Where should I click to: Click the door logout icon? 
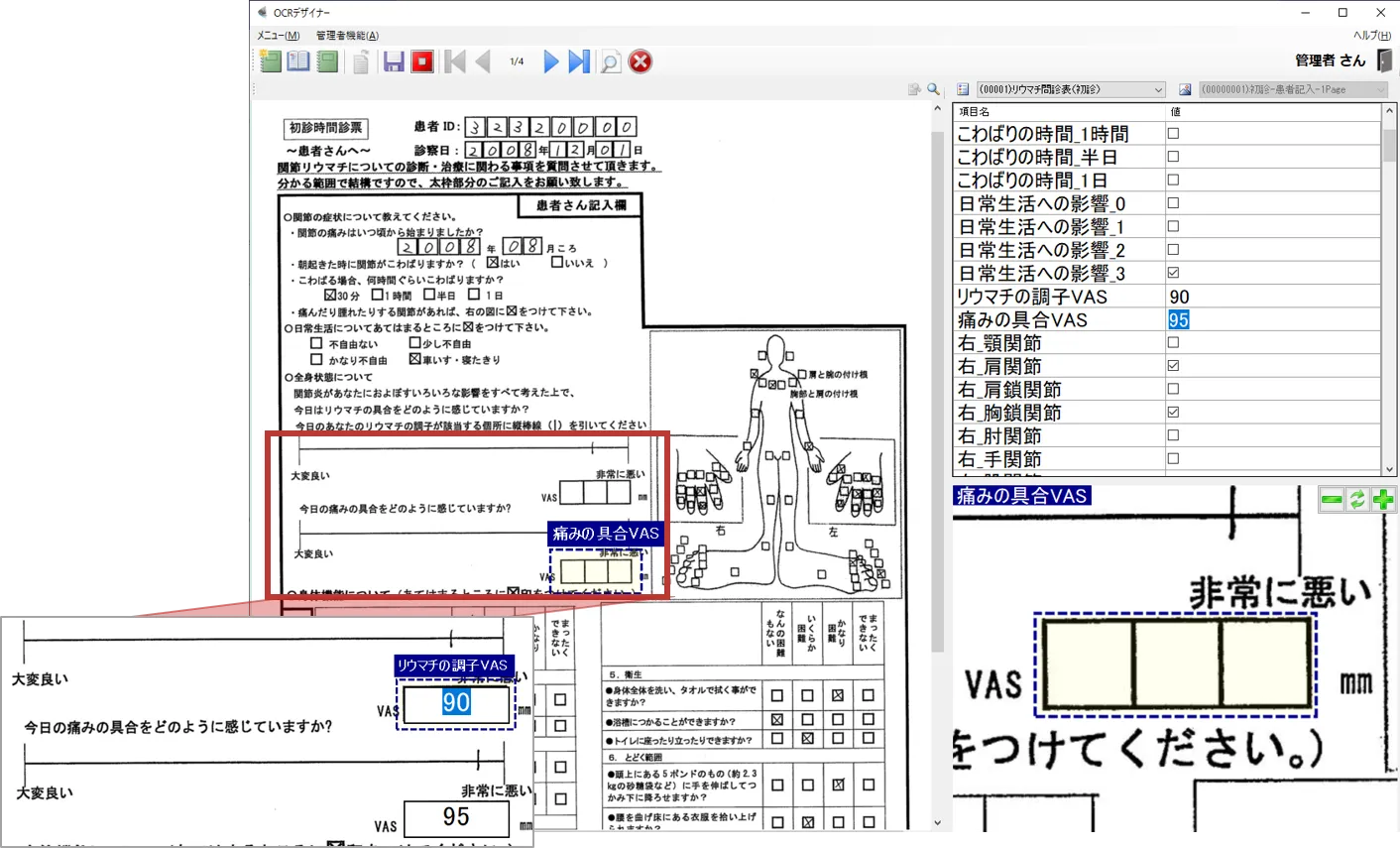(x=1384, y=61)
